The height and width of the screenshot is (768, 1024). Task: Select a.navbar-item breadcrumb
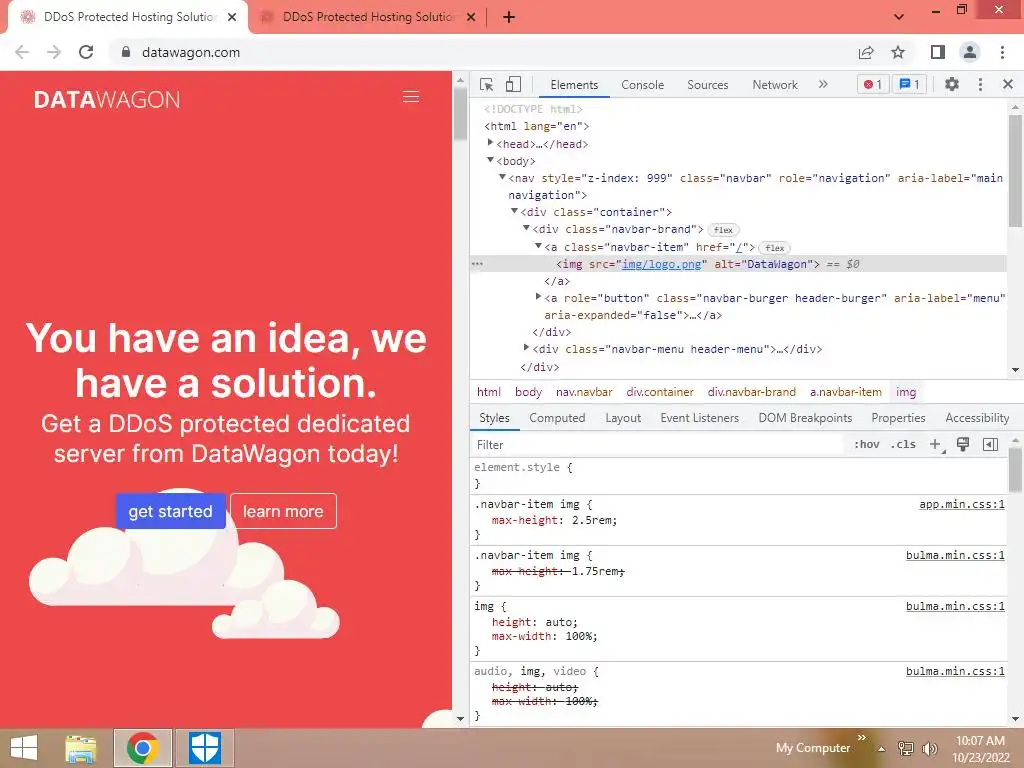846,392
